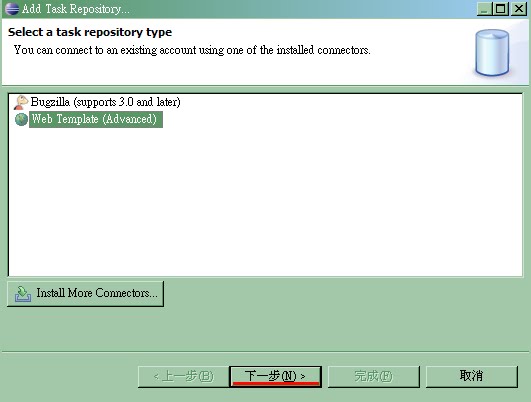Cancel the wizard with the 取消 button

pyautogui.click(x=471, y=376)
